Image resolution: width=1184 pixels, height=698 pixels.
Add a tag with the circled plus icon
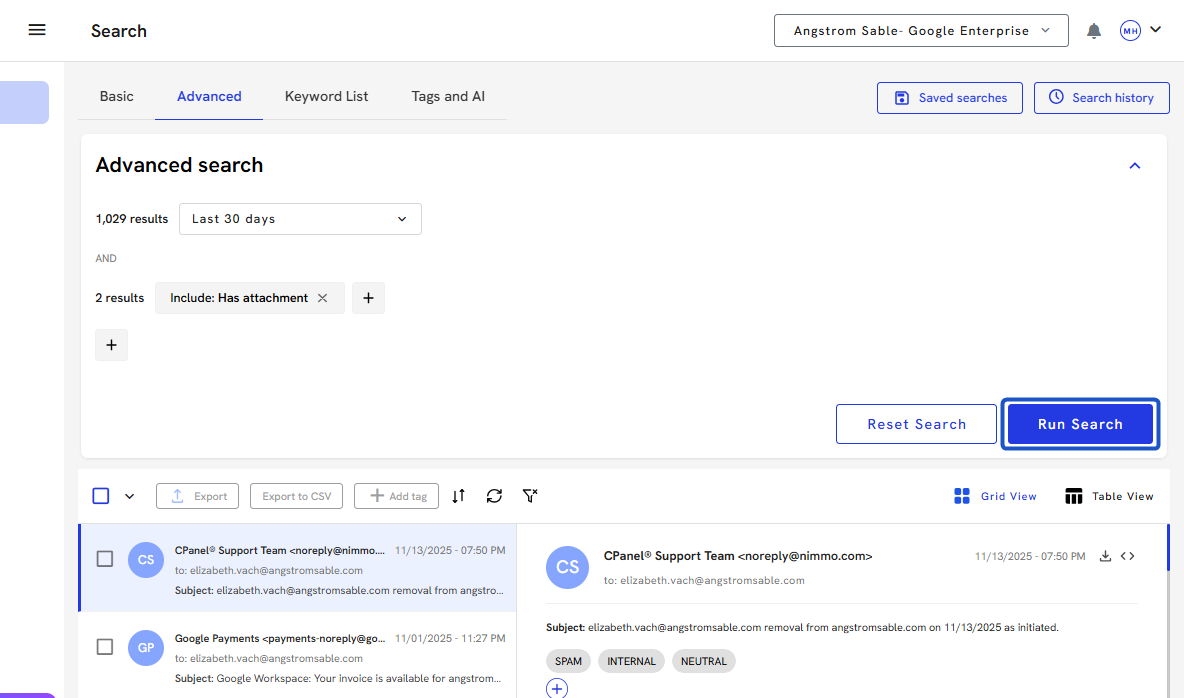click(557, 688)
